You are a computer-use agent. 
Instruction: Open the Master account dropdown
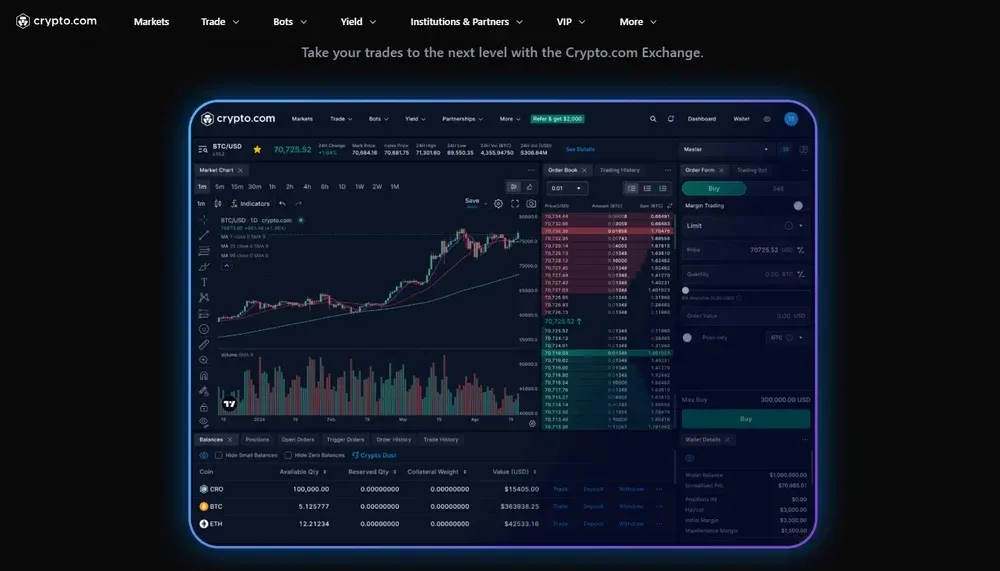pyautogui.click(x=726, y=149)
